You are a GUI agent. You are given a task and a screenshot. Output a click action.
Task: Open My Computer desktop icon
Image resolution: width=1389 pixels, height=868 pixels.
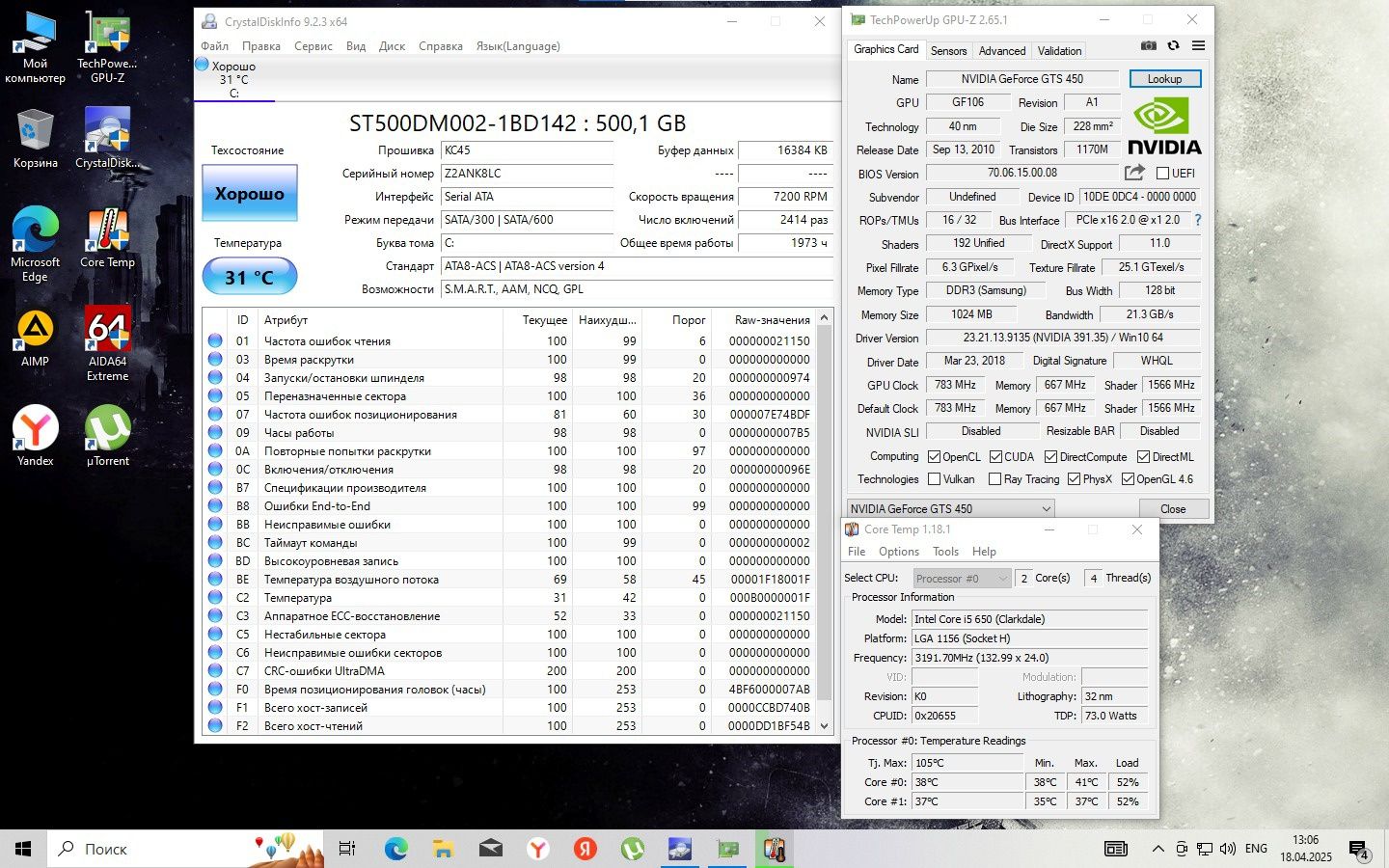point(36,46)
